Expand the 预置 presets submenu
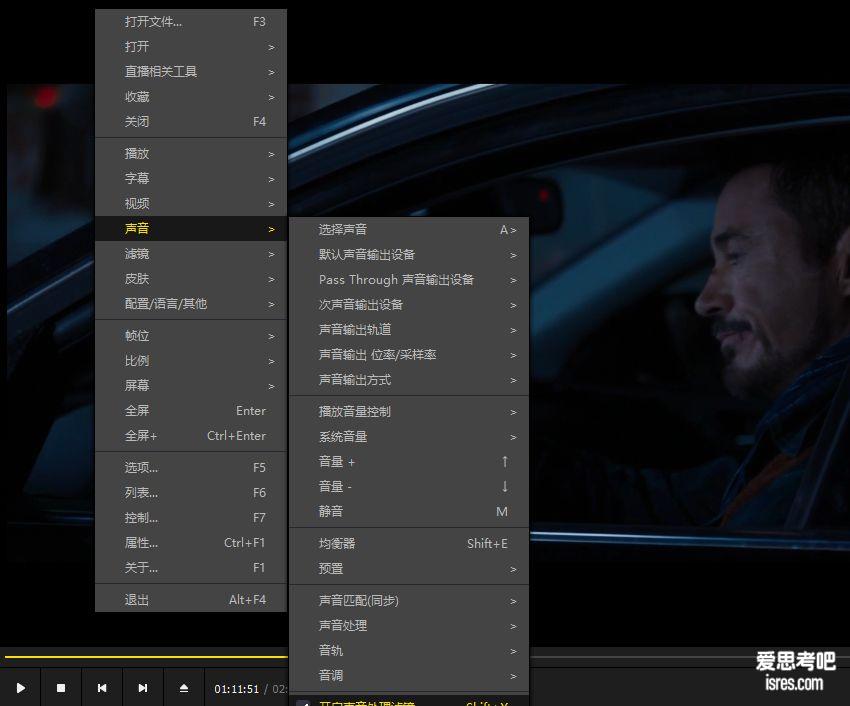The height and width of the screenshot is (706, 850). tap(409, 568)
